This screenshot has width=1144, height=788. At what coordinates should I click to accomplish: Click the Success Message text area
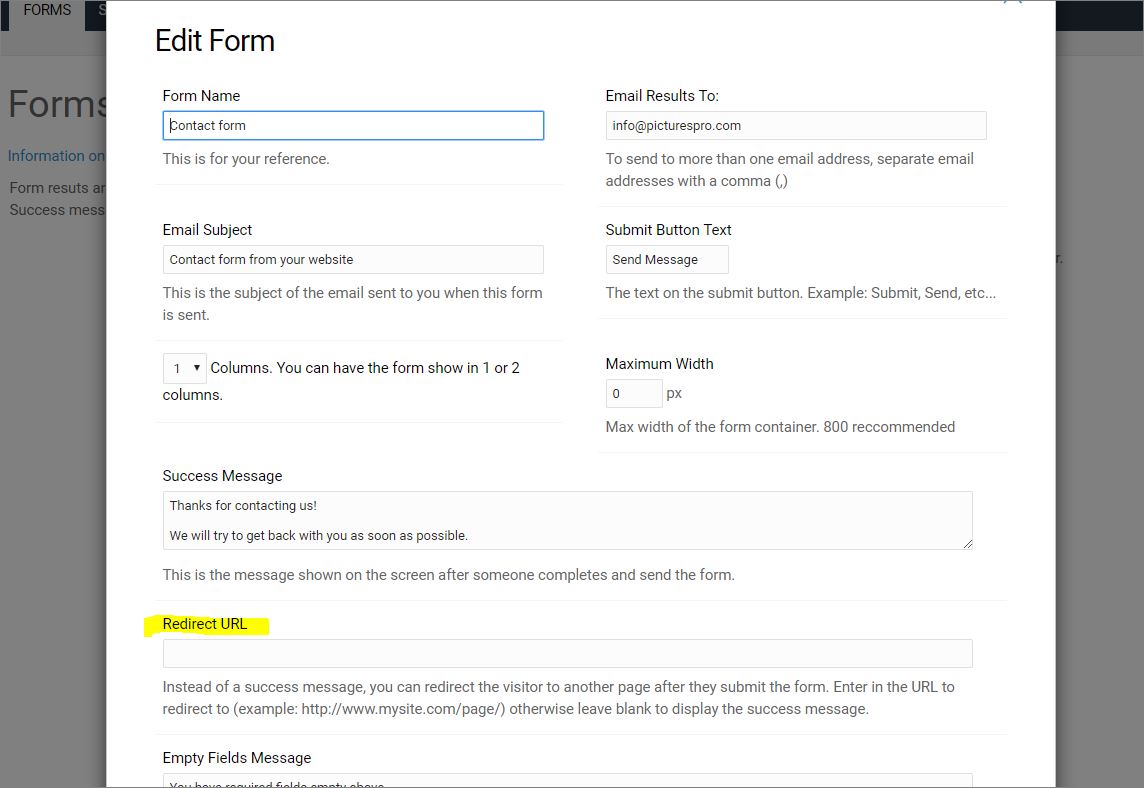click(x=568, y=520)
